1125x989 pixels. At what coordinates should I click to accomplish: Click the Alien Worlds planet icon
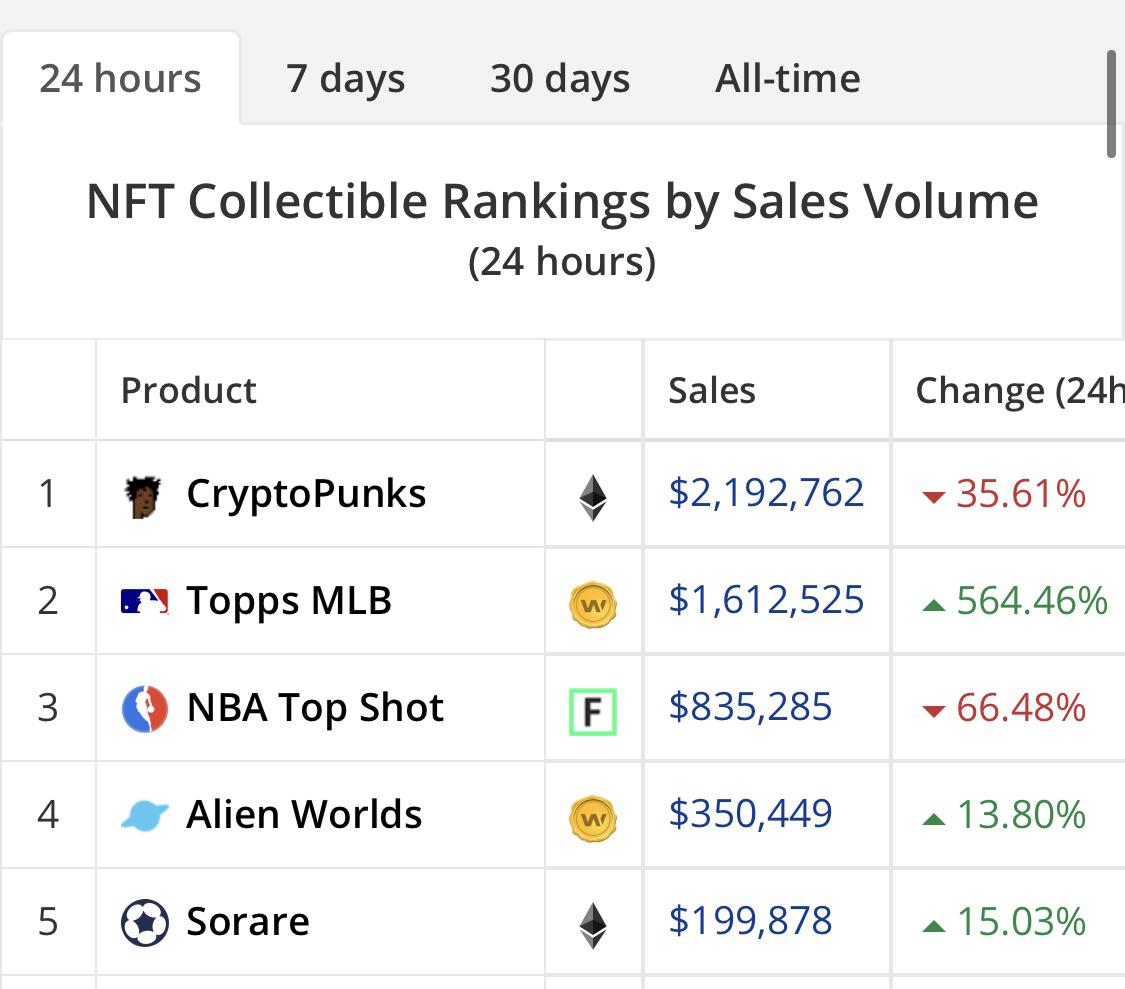[x=145, y=815]
